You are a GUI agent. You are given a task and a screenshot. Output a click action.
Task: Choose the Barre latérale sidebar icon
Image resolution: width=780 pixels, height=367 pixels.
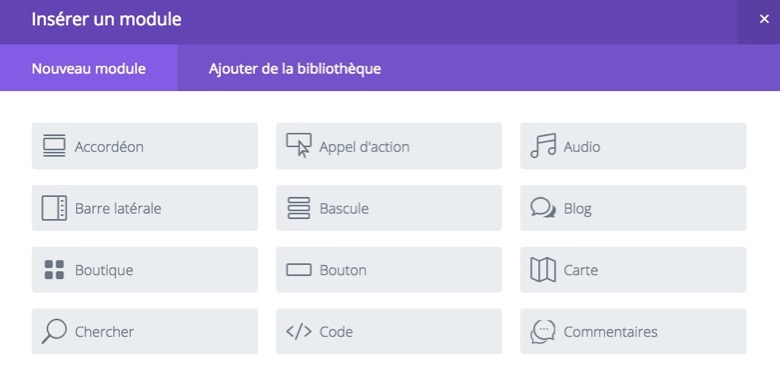pyautogui.click(x=54, y=208)
